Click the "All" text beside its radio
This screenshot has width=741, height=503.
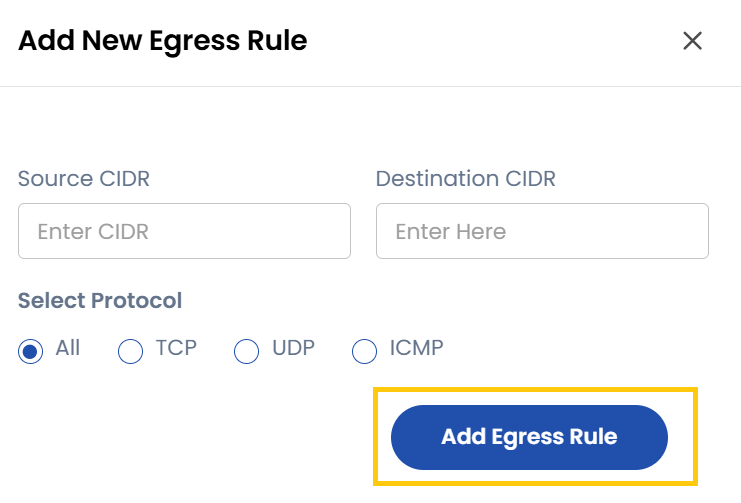(68, 348)
